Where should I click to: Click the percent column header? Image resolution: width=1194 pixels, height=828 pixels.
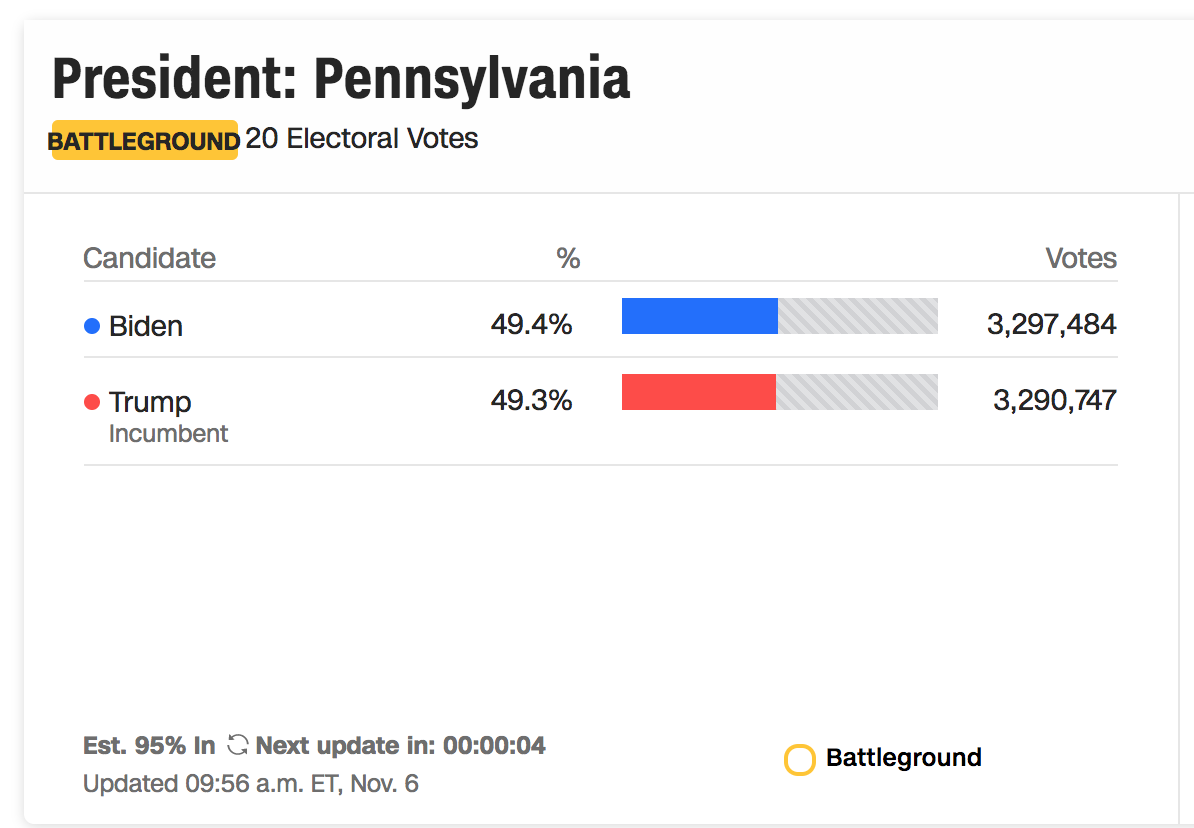(568, 259)
